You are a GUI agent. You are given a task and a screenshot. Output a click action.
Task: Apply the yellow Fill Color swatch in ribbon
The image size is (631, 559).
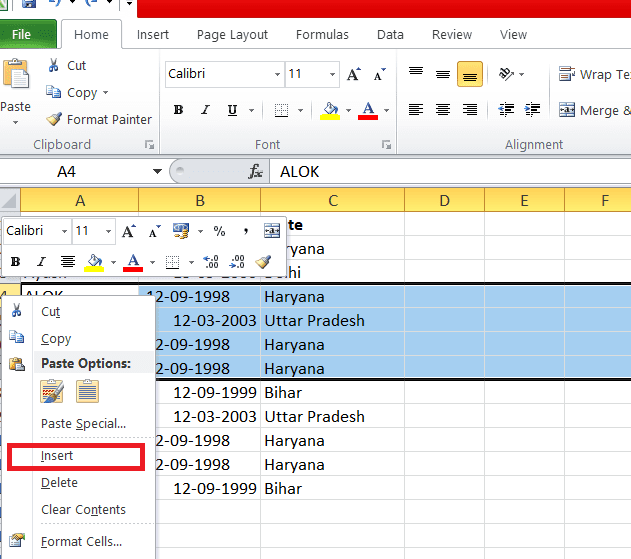click(329, 110)
